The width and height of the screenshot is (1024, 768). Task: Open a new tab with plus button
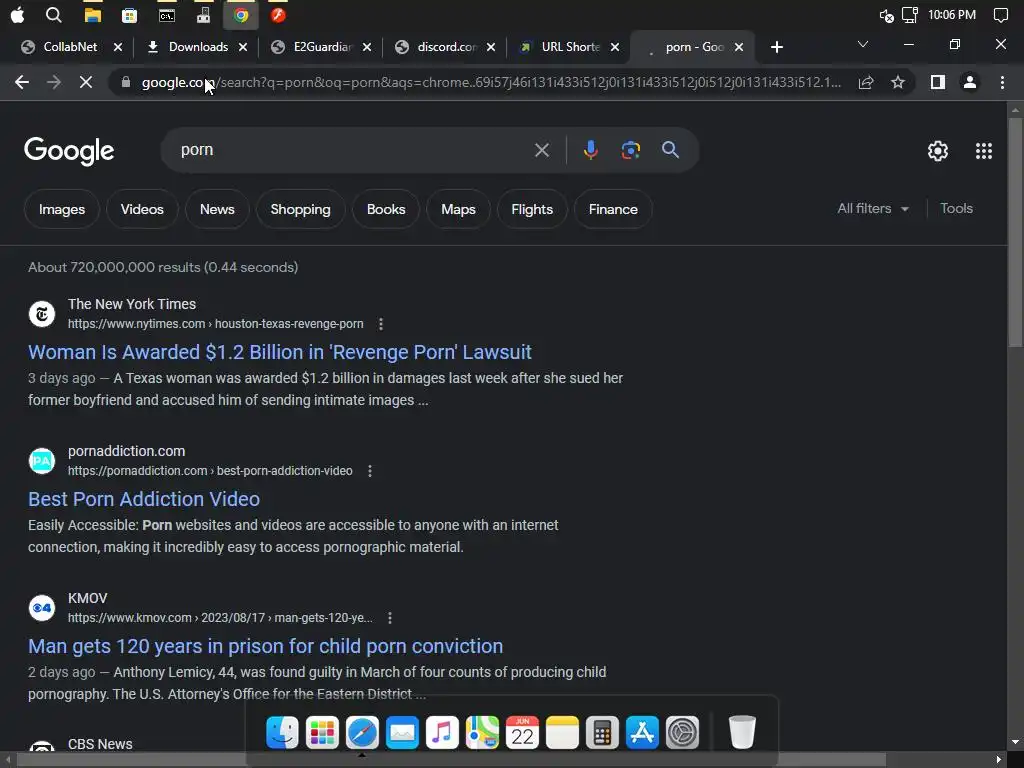pos(776,47)
